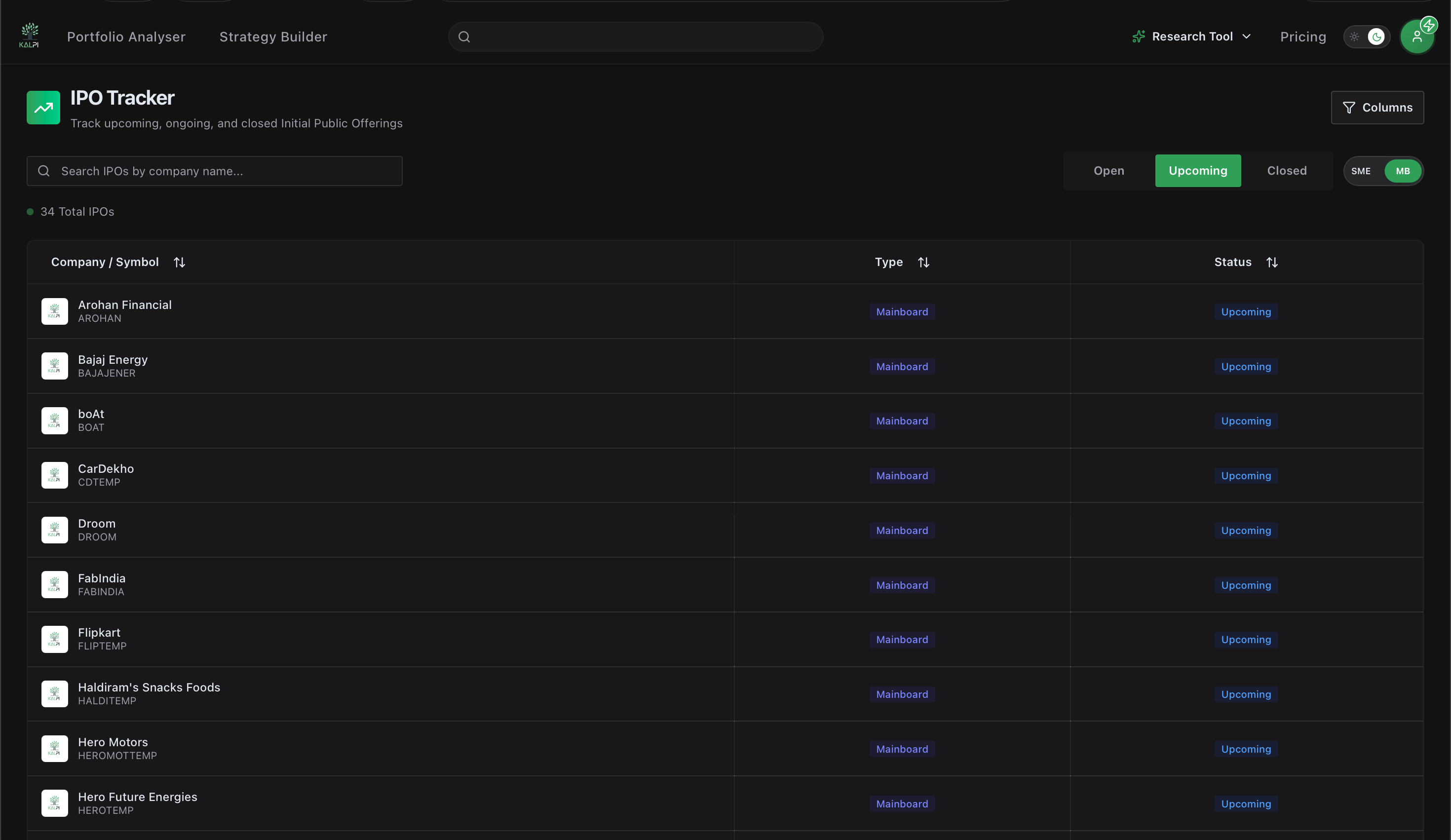The image size is (1451, 840).
Task: Open the Droom IPO entry
Action: pos(725,530)
